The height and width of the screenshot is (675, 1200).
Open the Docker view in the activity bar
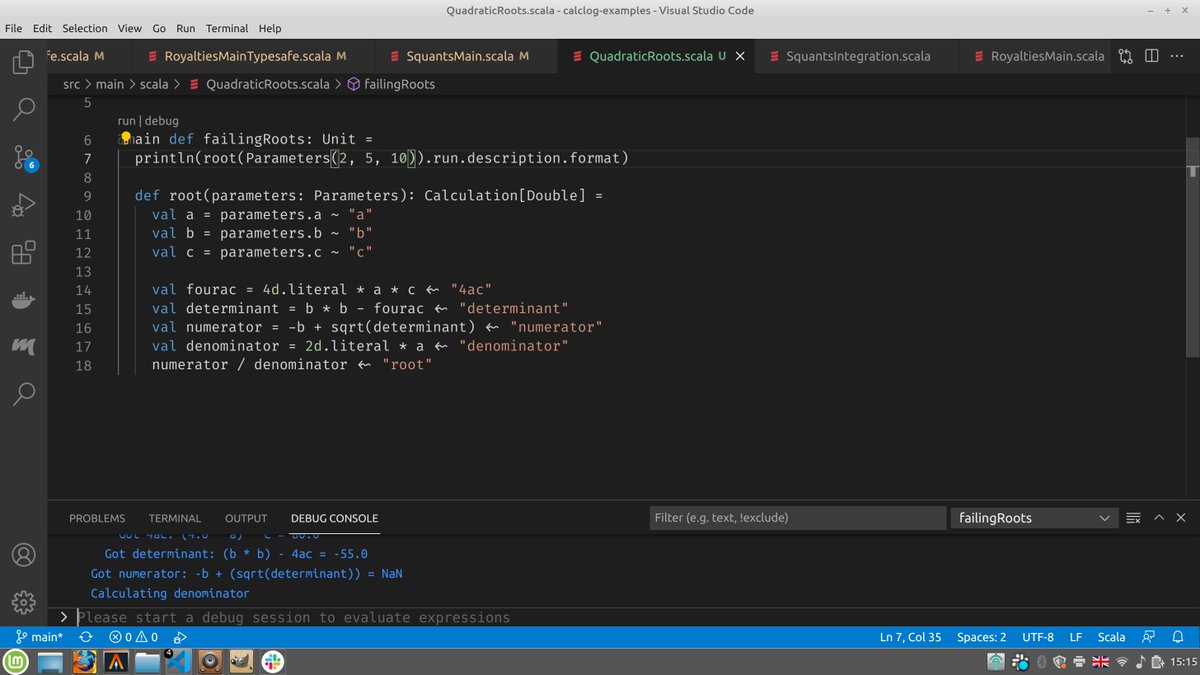23,299
